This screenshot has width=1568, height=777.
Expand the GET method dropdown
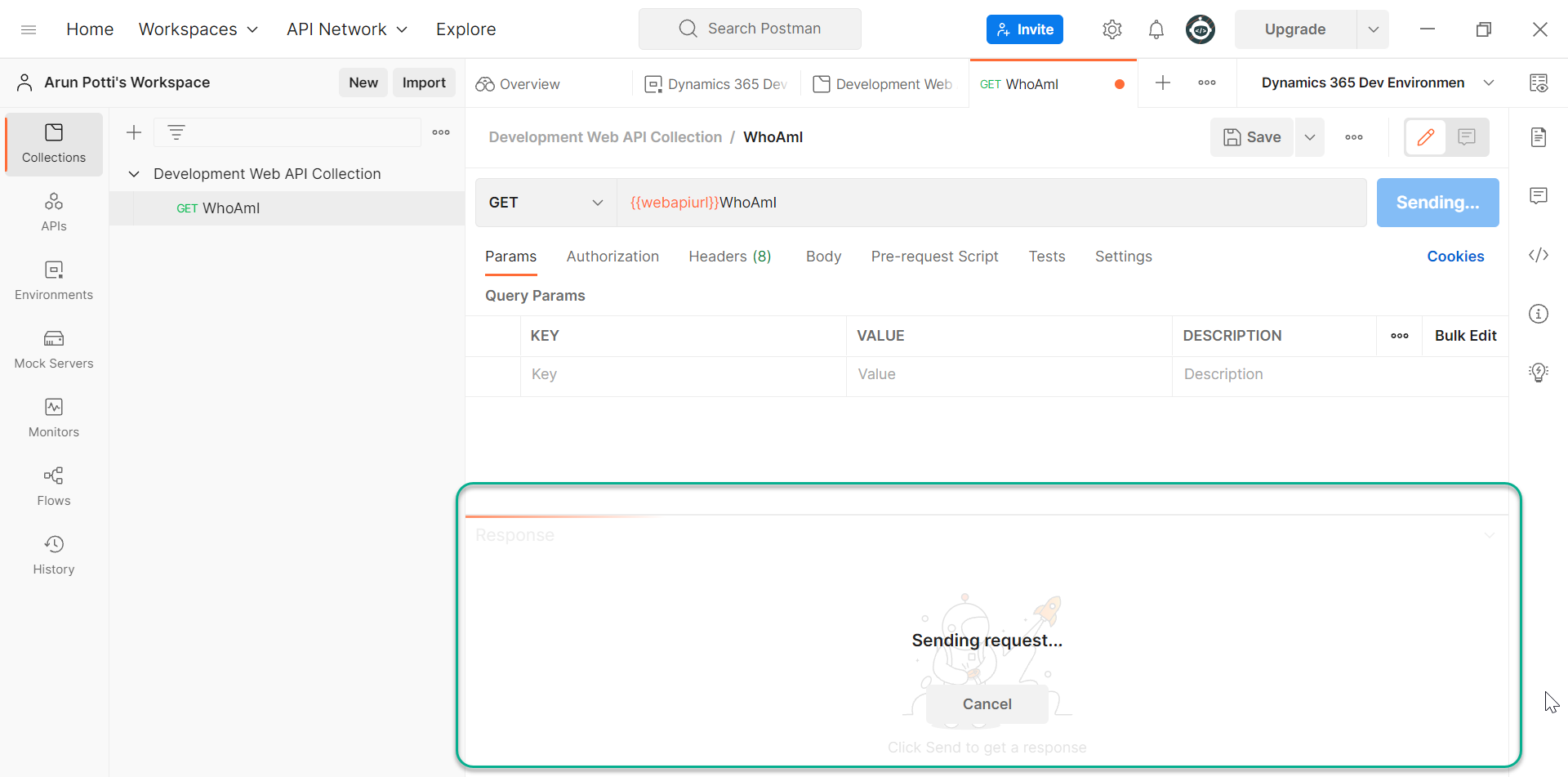[x=598, y=203]
